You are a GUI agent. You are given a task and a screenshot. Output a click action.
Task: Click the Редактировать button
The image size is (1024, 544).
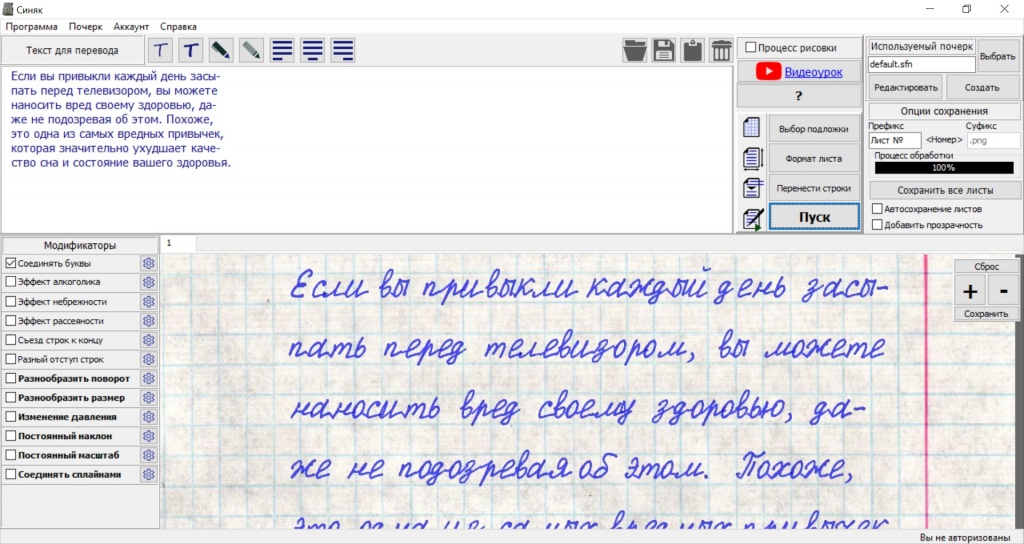906,88
